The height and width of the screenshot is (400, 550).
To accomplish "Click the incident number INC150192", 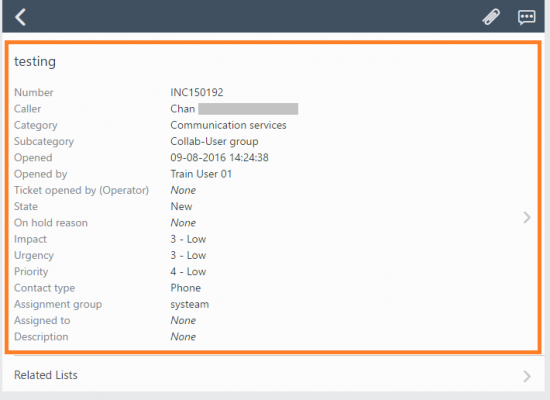I will point(197,93).
